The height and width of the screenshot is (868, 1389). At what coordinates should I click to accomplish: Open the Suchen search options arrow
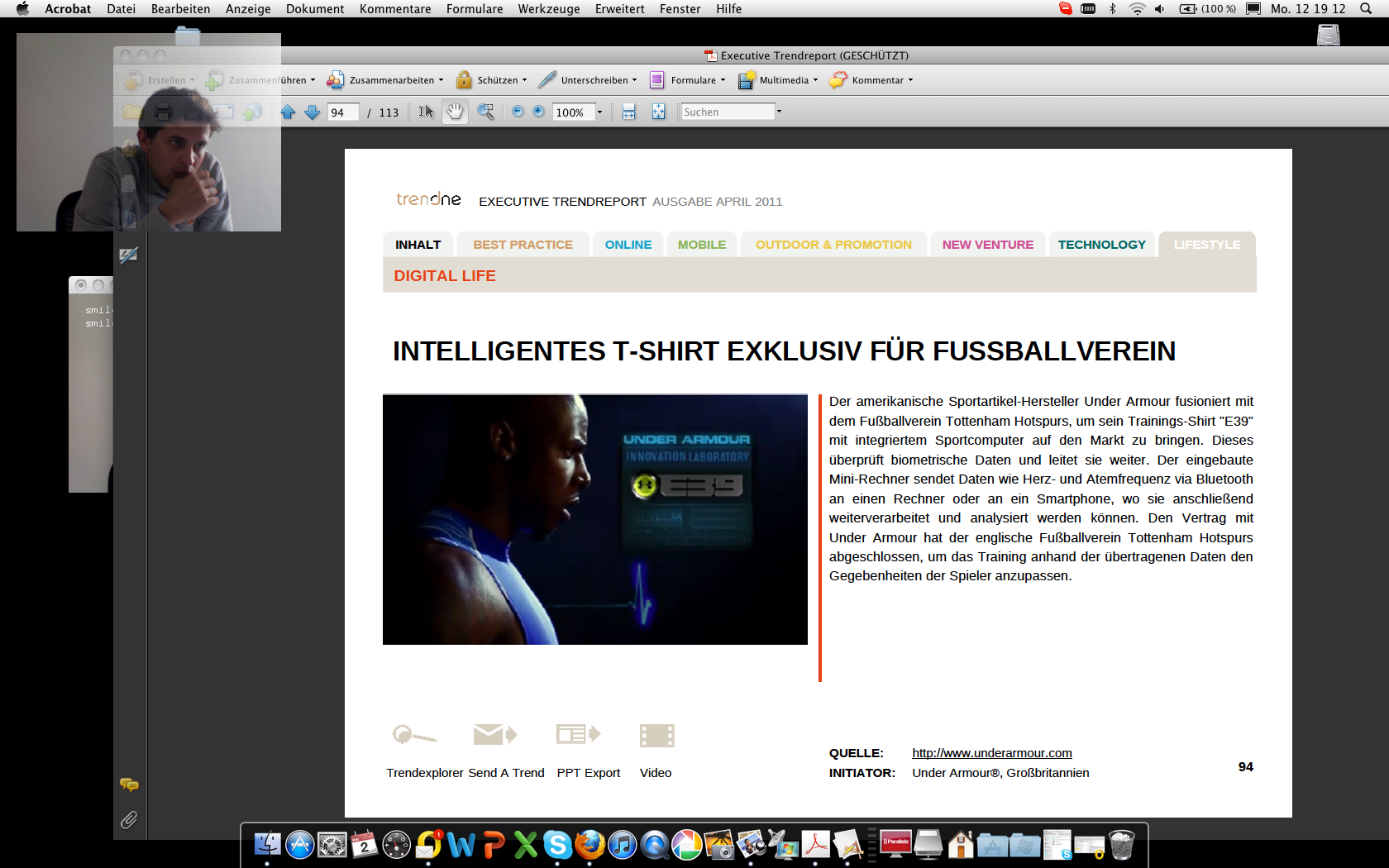point(779,112)
